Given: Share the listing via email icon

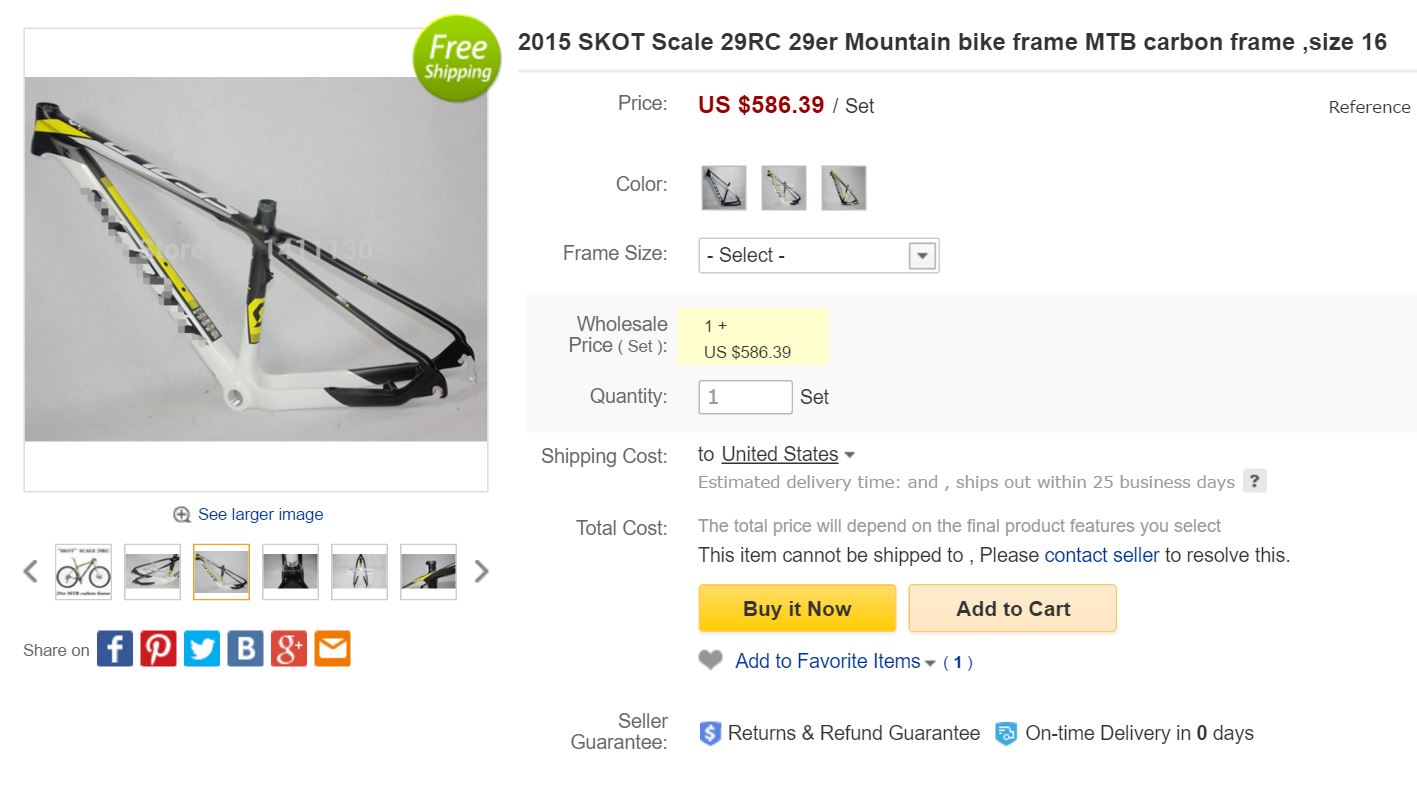Looking at the screenshot, I should coord(332,650).
